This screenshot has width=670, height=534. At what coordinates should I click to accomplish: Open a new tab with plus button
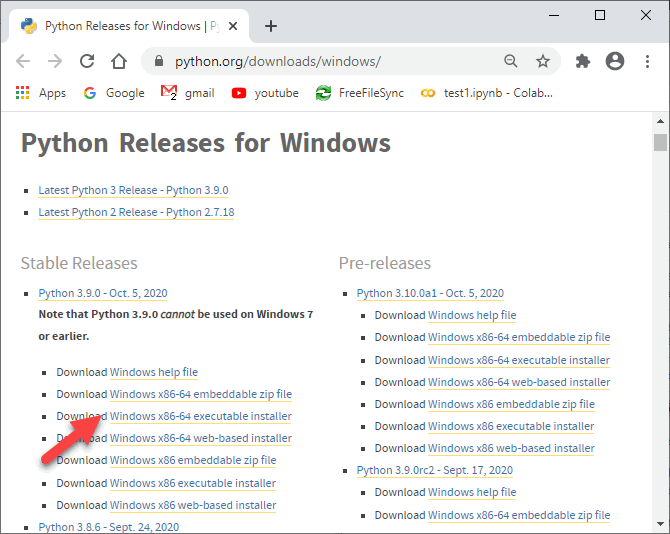tap(270, 26)
